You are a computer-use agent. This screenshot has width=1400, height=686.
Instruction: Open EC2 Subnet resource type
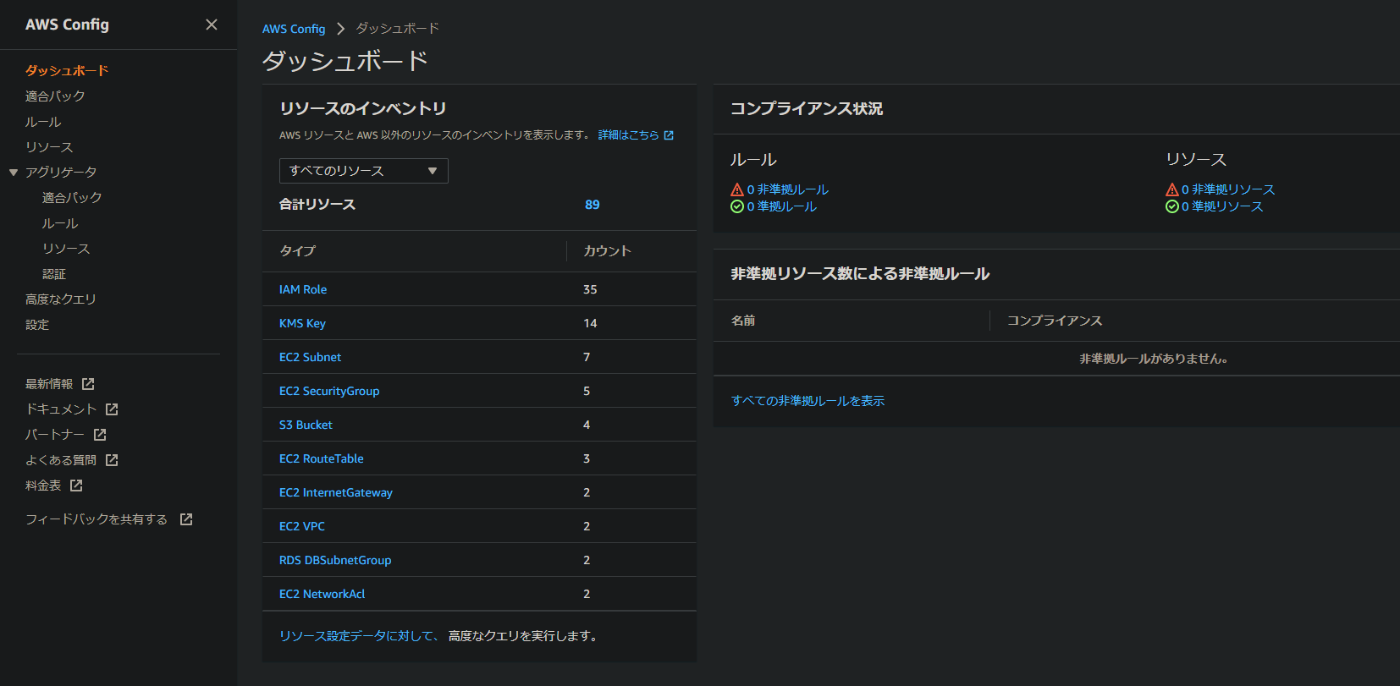pos(310,358)
